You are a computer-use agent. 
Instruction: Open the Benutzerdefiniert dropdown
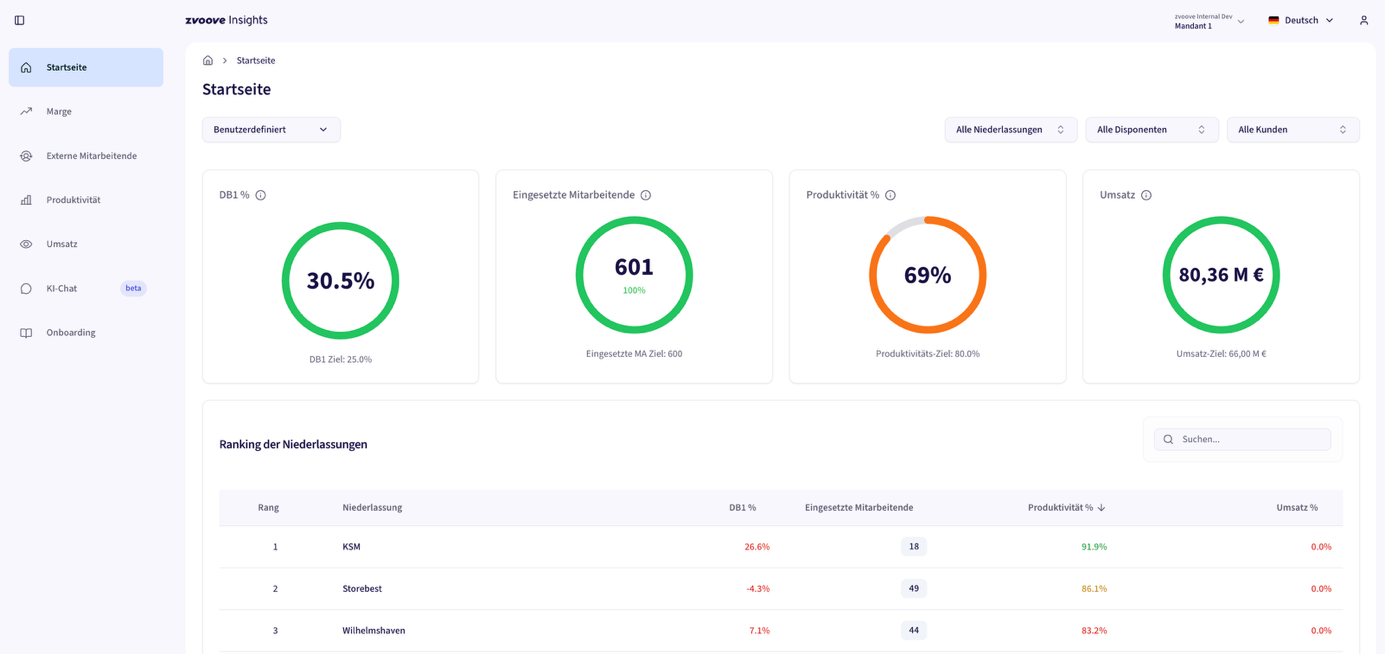coord(271,130)
